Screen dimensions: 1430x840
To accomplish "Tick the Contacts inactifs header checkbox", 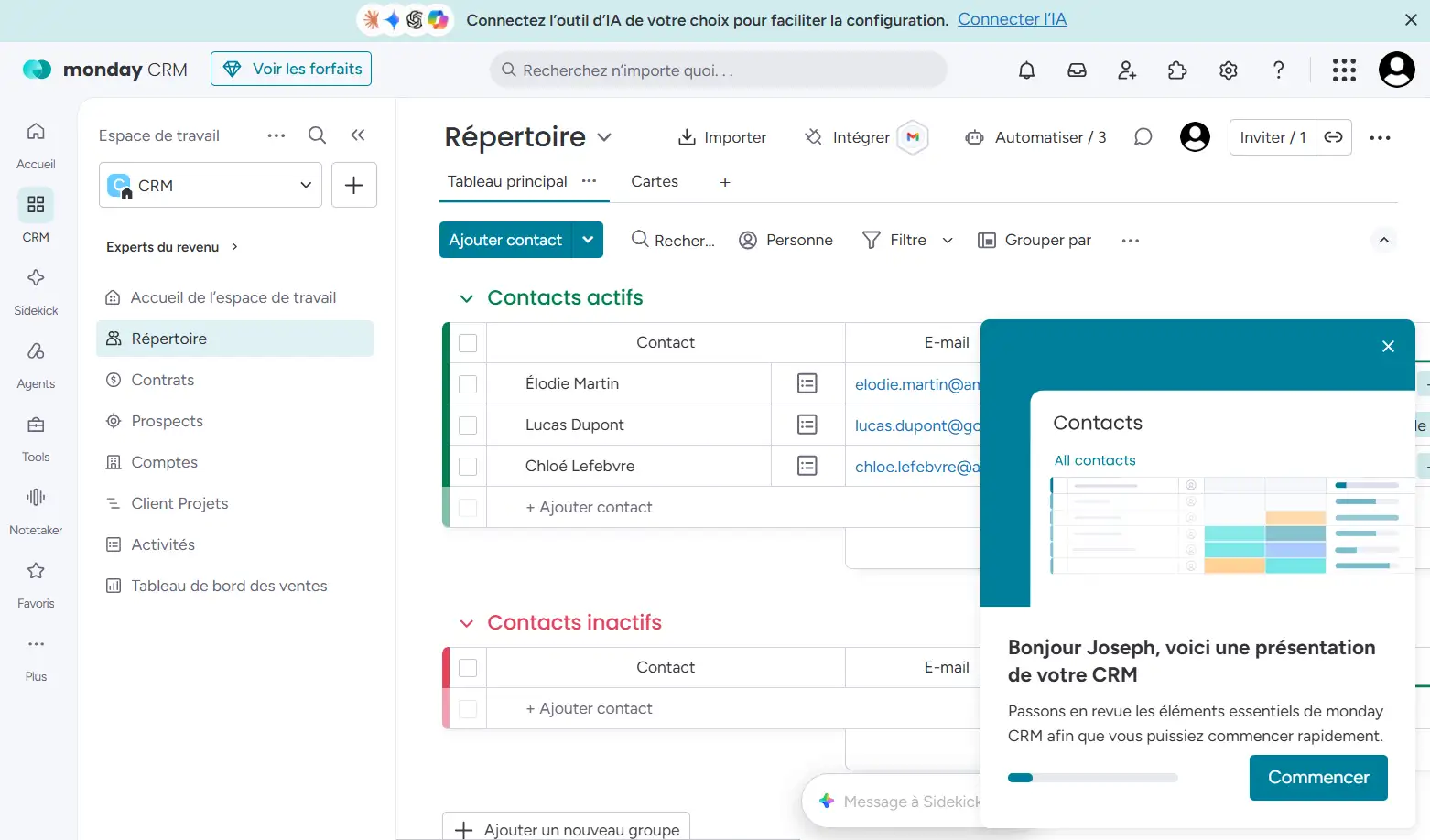I will [468, 668].
